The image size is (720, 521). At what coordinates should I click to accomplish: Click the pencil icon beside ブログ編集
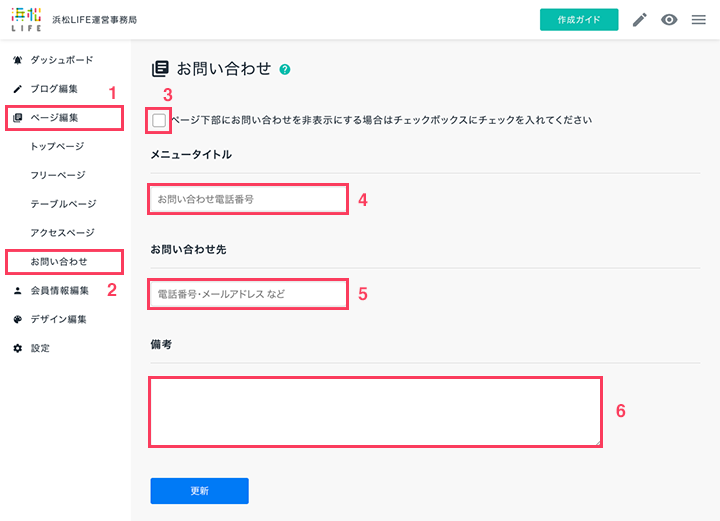click(17, 89)
